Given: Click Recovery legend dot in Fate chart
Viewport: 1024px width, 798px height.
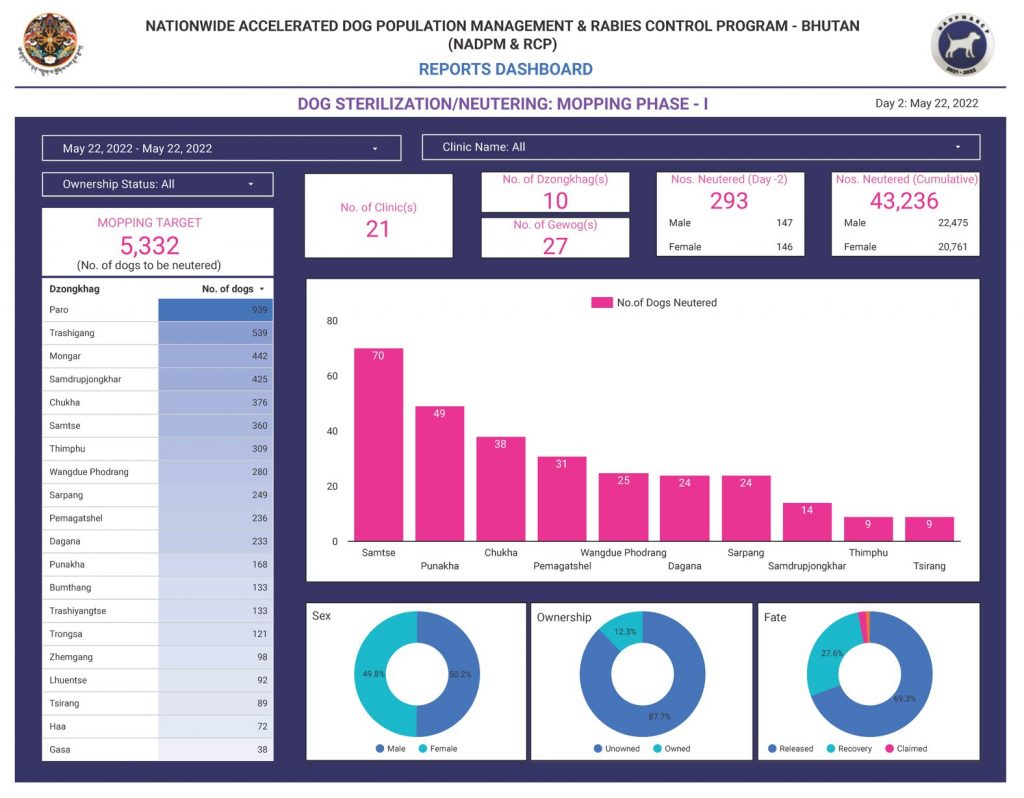Looking at the screenshot, I should 831,749.
